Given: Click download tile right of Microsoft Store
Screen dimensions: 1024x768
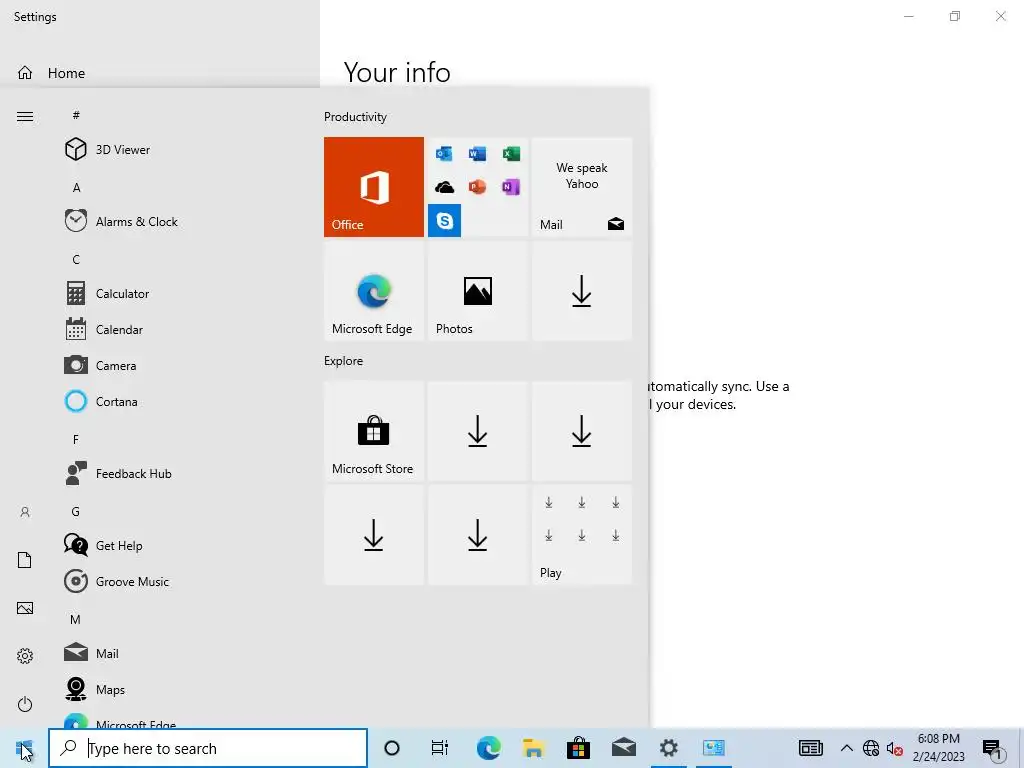Looking at the screenshot, I should [x=477, y=431].
